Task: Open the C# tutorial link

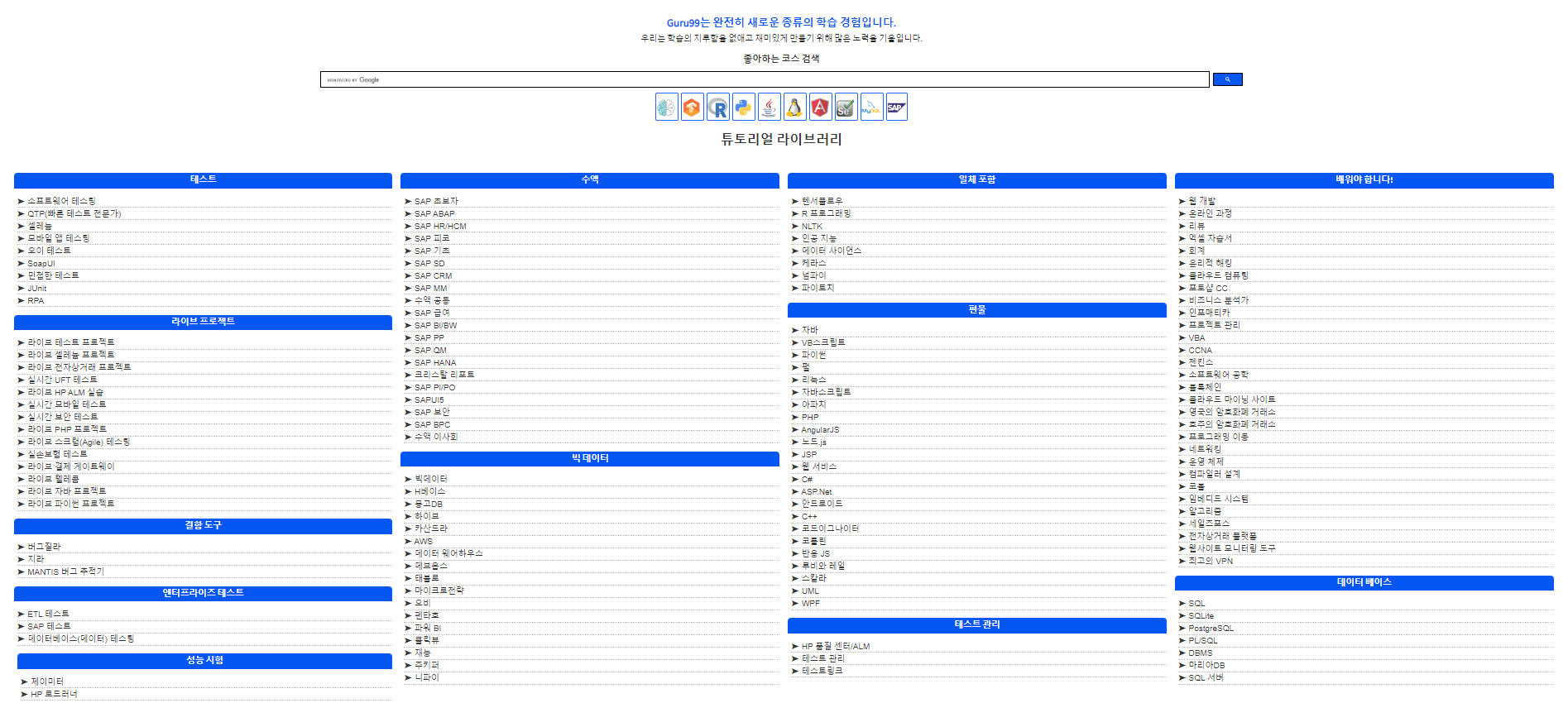Action: 807,479
